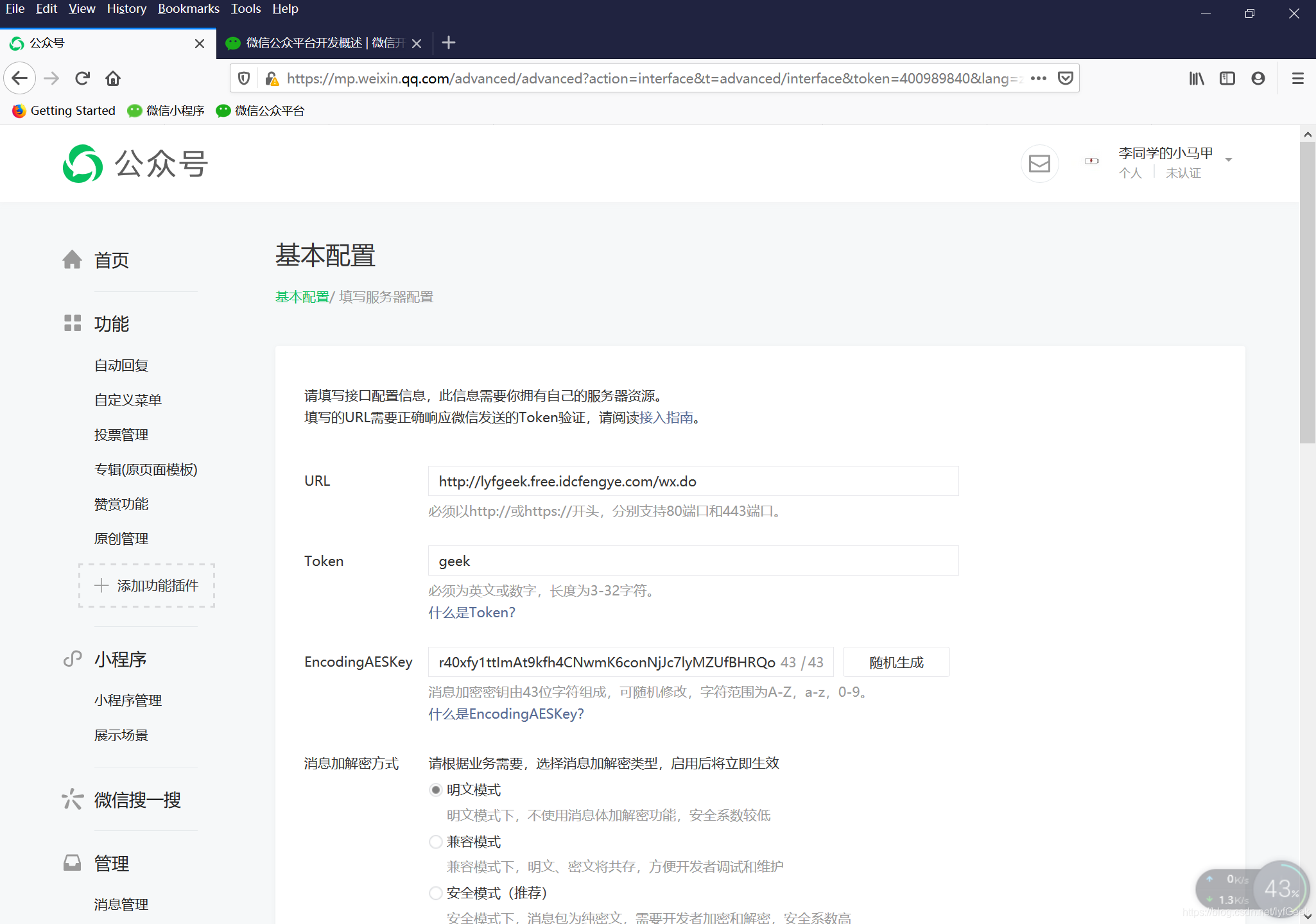Open the Firefox hamburger menu

pos(1298,78)
